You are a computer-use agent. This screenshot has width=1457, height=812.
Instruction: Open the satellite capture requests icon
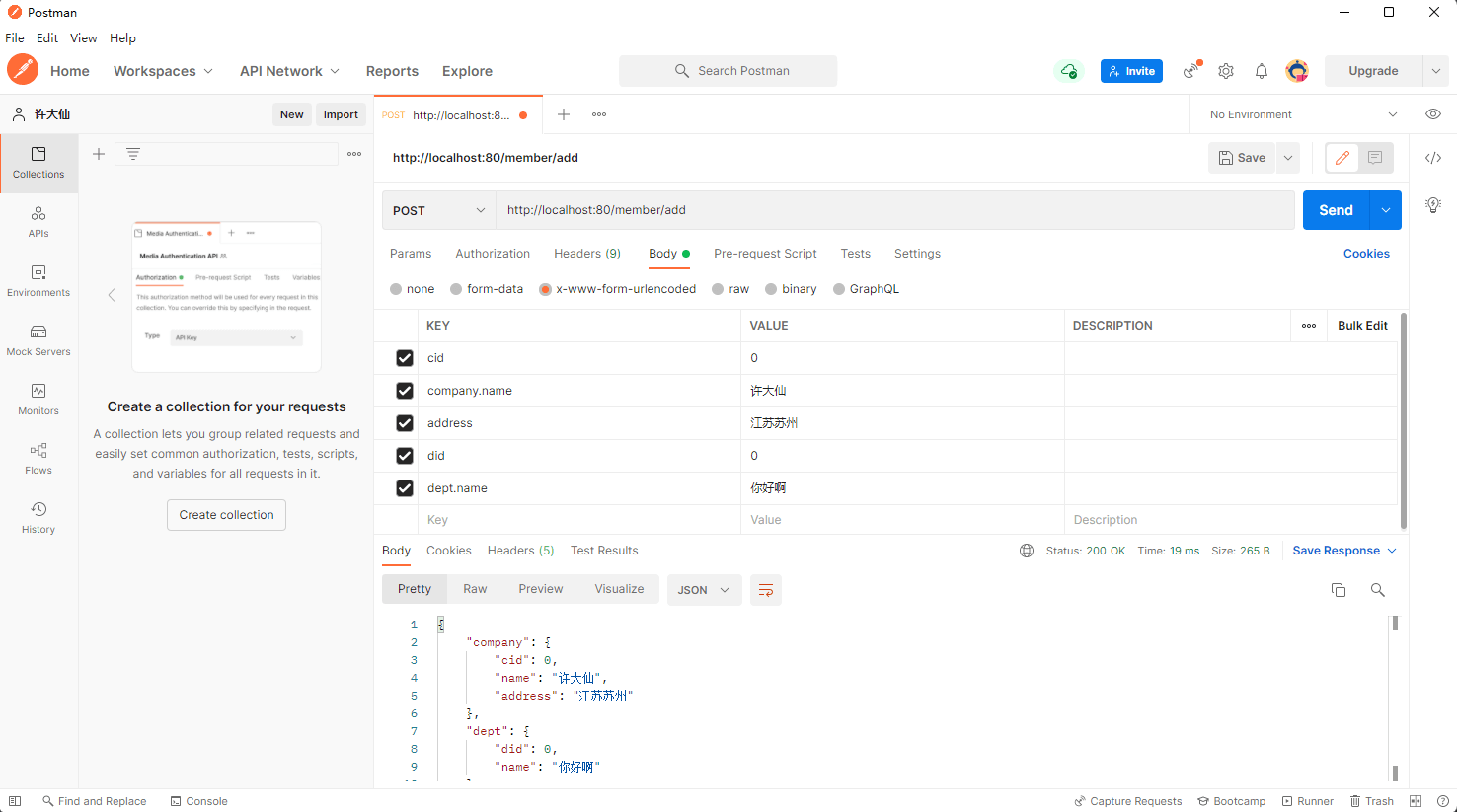(1192, 70)
